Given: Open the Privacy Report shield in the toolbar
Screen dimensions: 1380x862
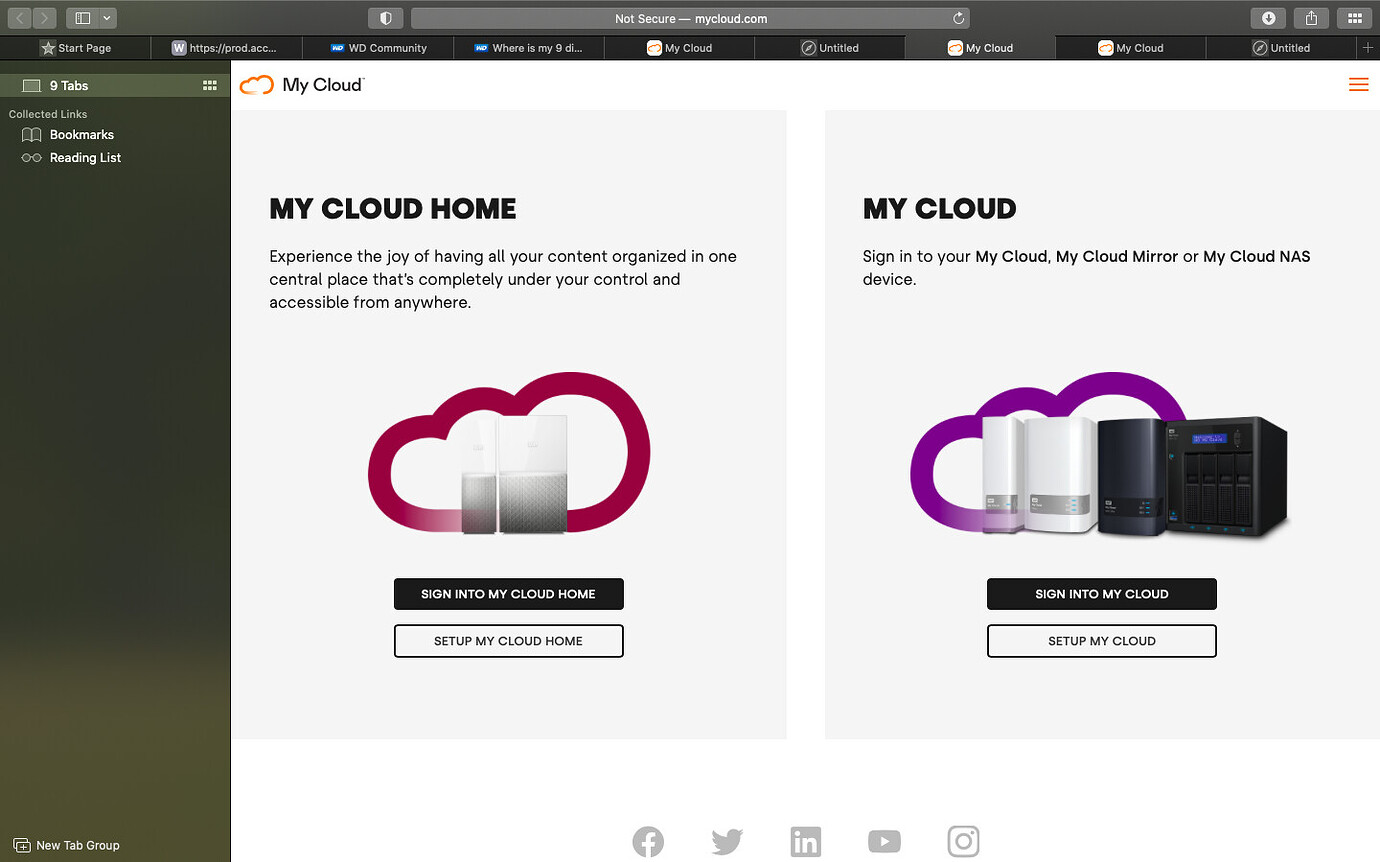Looking at the screenshot, I should click(385, 17).
